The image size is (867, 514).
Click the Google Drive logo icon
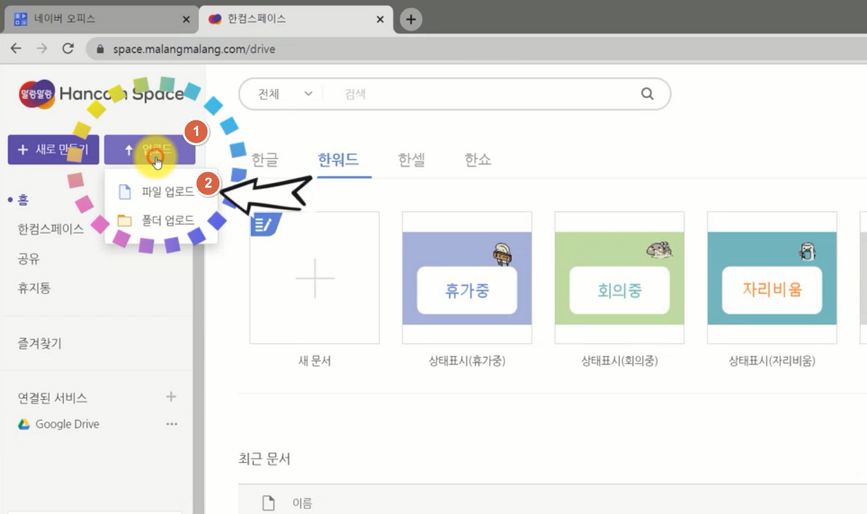(24, 424)
